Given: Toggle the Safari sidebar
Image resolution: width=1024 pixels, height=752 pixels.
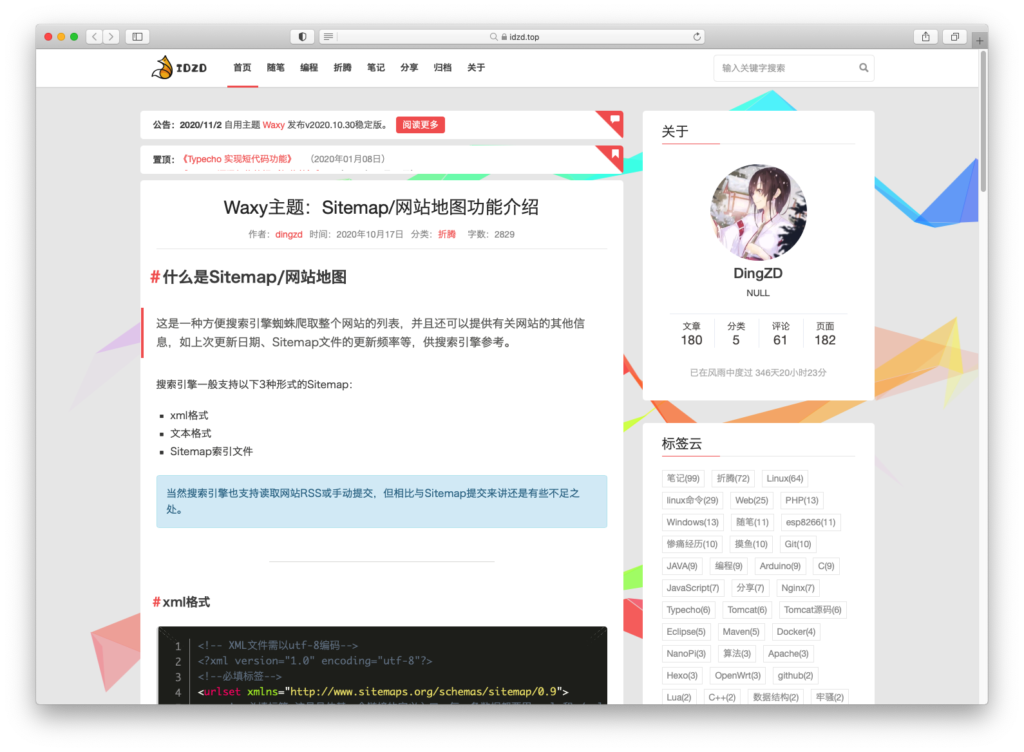Looking at the screenshot, I should [x=137, y=37].
